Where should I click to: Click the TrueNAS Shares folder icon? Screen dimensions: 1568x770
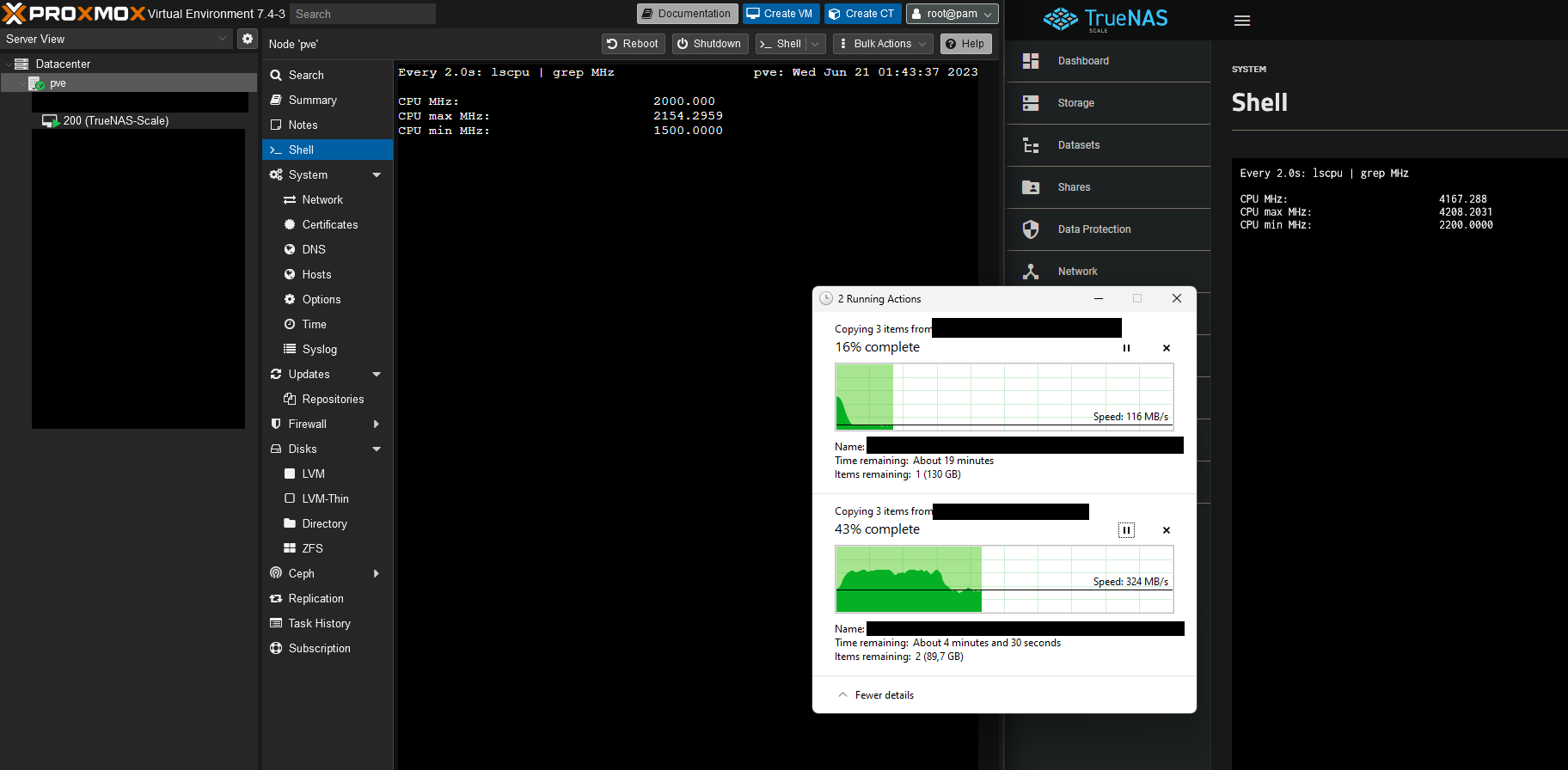tap(1031, 187)
